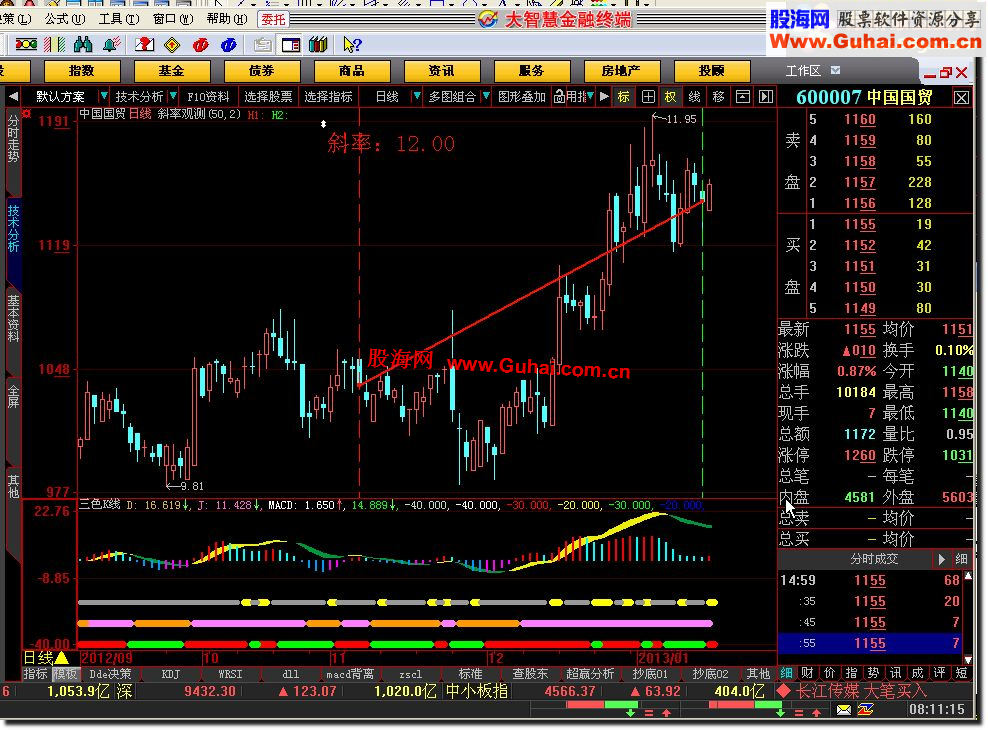Select the KDJ indicator tab
This screenshot has width=988, height=730.
[x=171, y=674]
